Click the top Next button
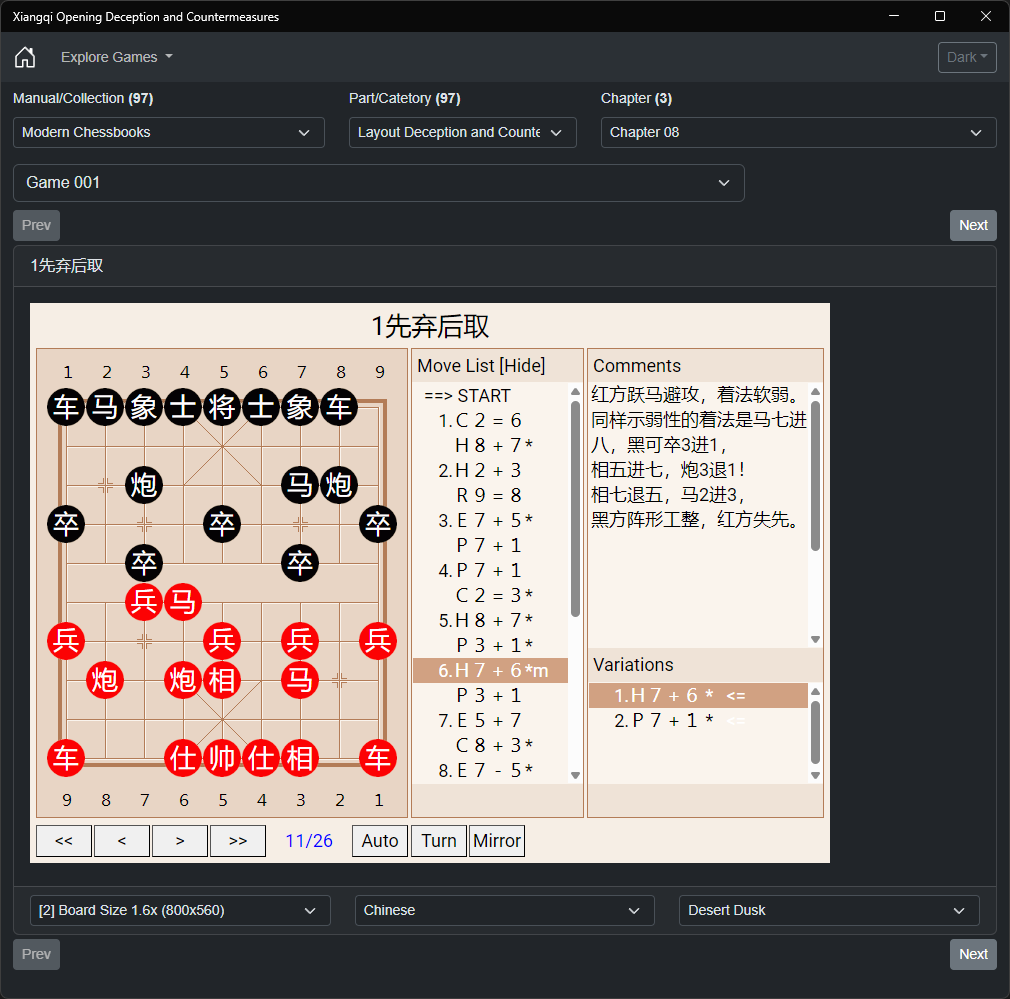Screen dimensions: 1010x999 click(x=973, y=225)
